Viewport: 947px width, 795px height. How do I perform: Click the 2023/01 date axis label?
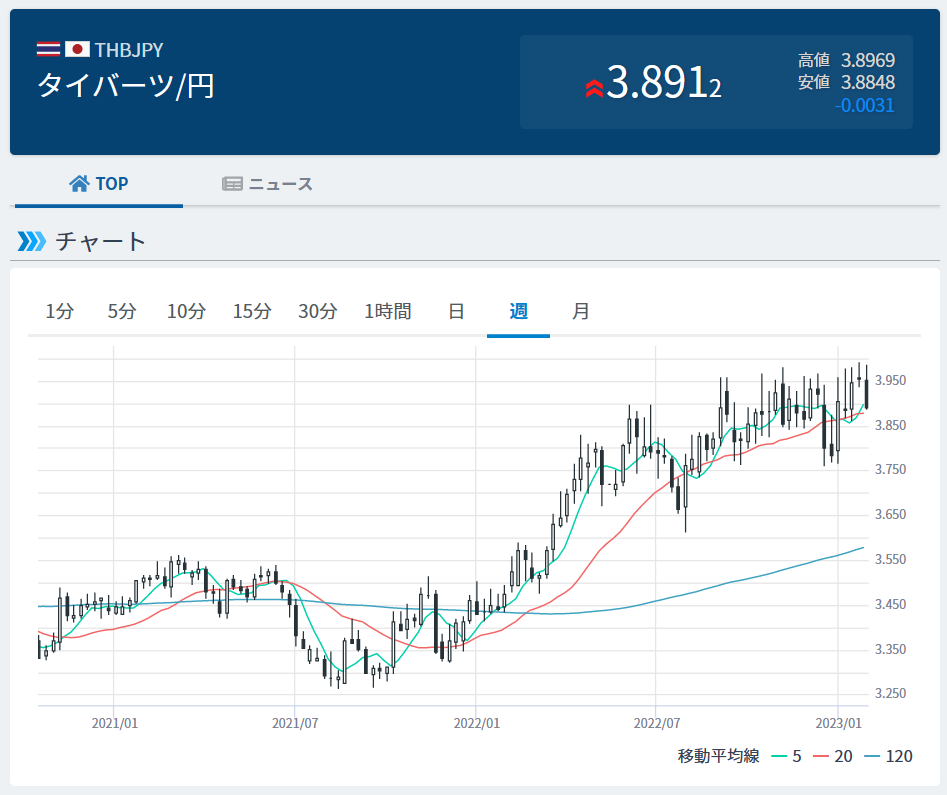click(x=838, y=723)
